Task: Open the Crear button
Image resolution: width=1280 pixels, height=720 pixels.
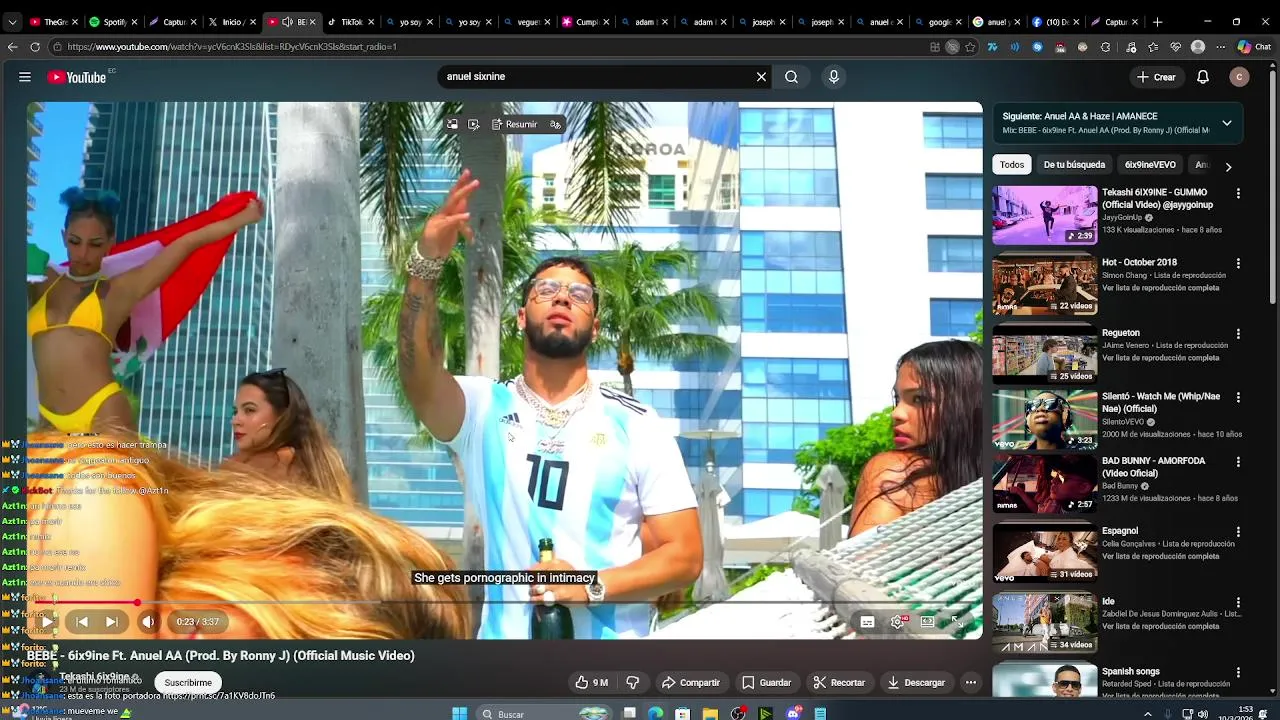Action: coord(1157,77)
